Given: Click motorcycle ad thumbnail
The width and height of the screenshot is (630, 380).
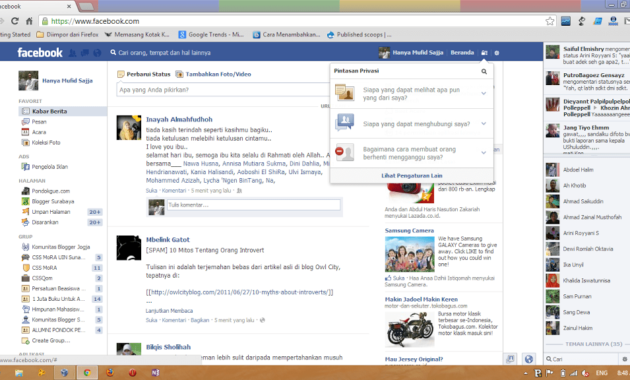Looking at the screenshot, I should (x=409, y=329).
